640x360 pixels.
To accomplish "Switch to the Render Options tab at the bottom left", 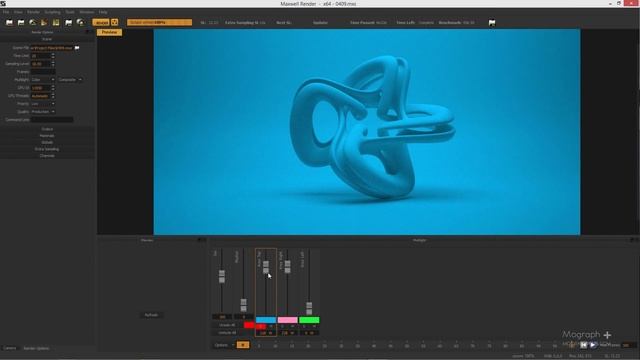I will [36, 348].
